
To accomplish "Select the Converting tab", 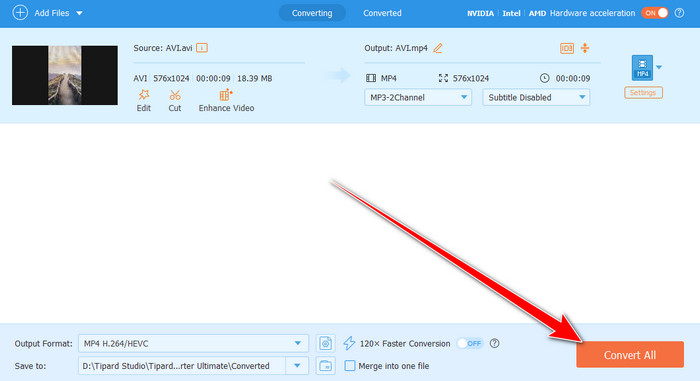I will (312, 13).
